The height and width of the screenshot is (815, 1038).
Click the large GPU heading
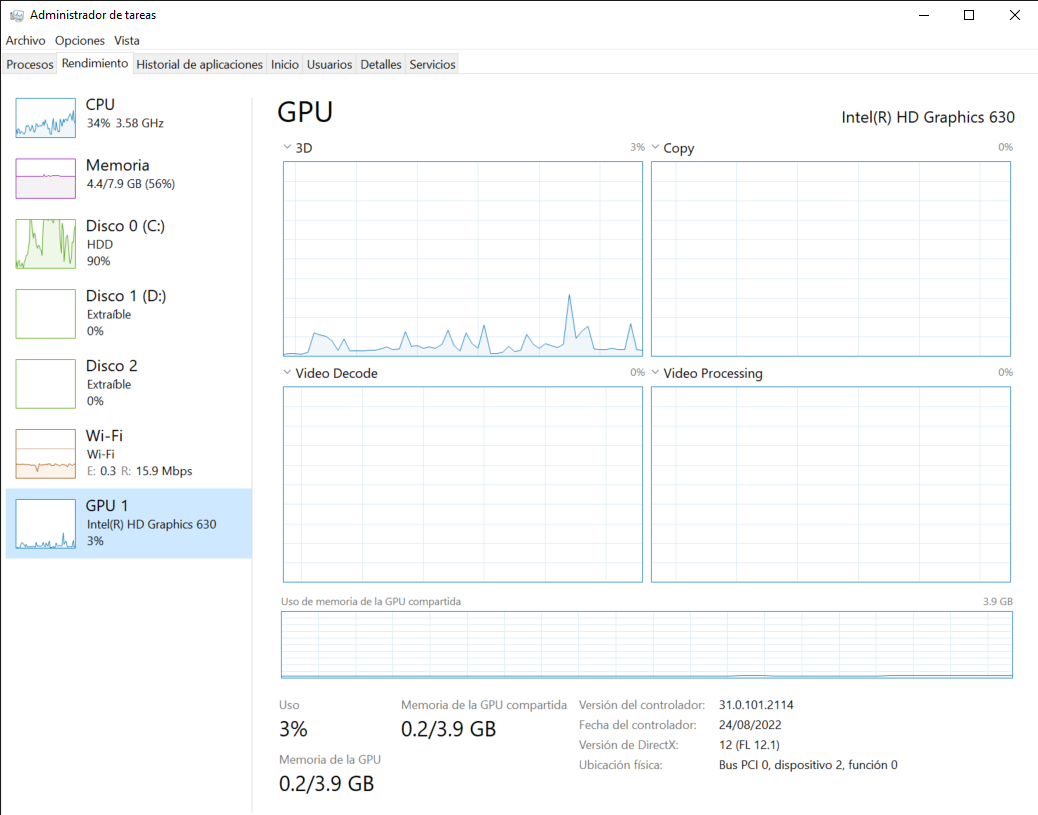[305, 112]
